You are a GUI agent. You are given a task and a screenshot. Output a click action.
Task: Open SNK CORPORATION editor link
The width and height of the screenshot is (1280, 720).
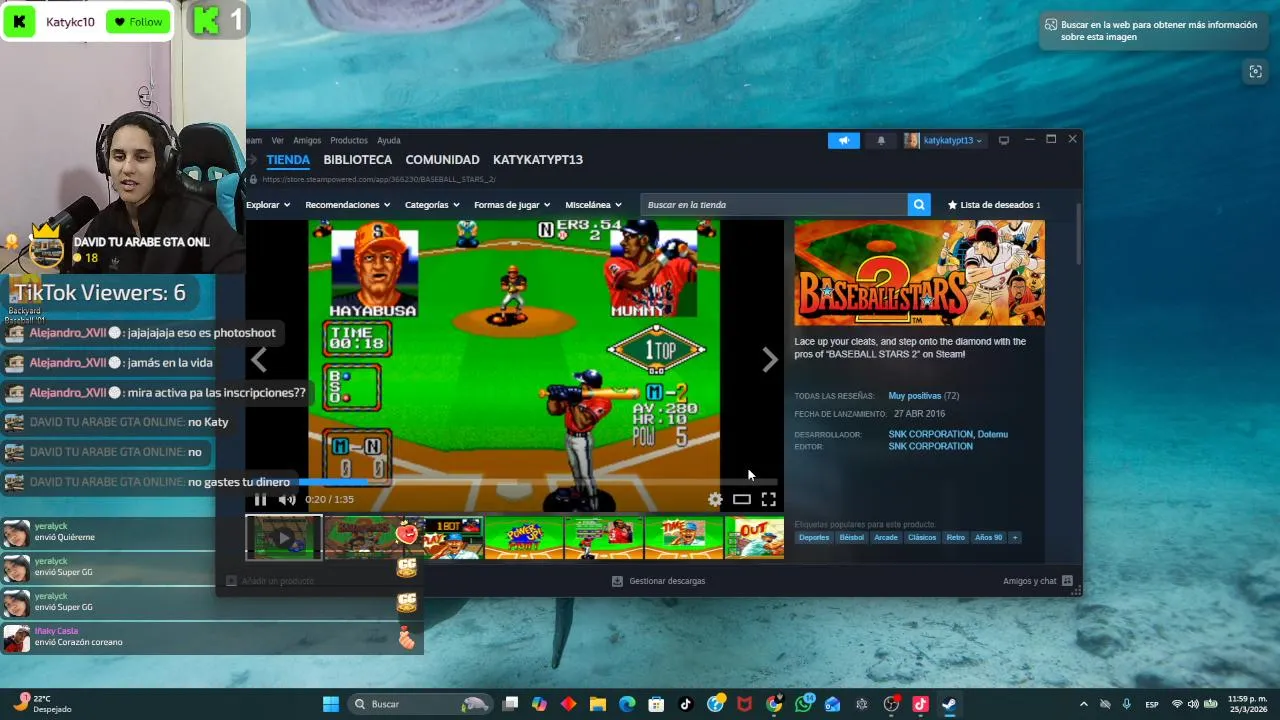[931, 446]
